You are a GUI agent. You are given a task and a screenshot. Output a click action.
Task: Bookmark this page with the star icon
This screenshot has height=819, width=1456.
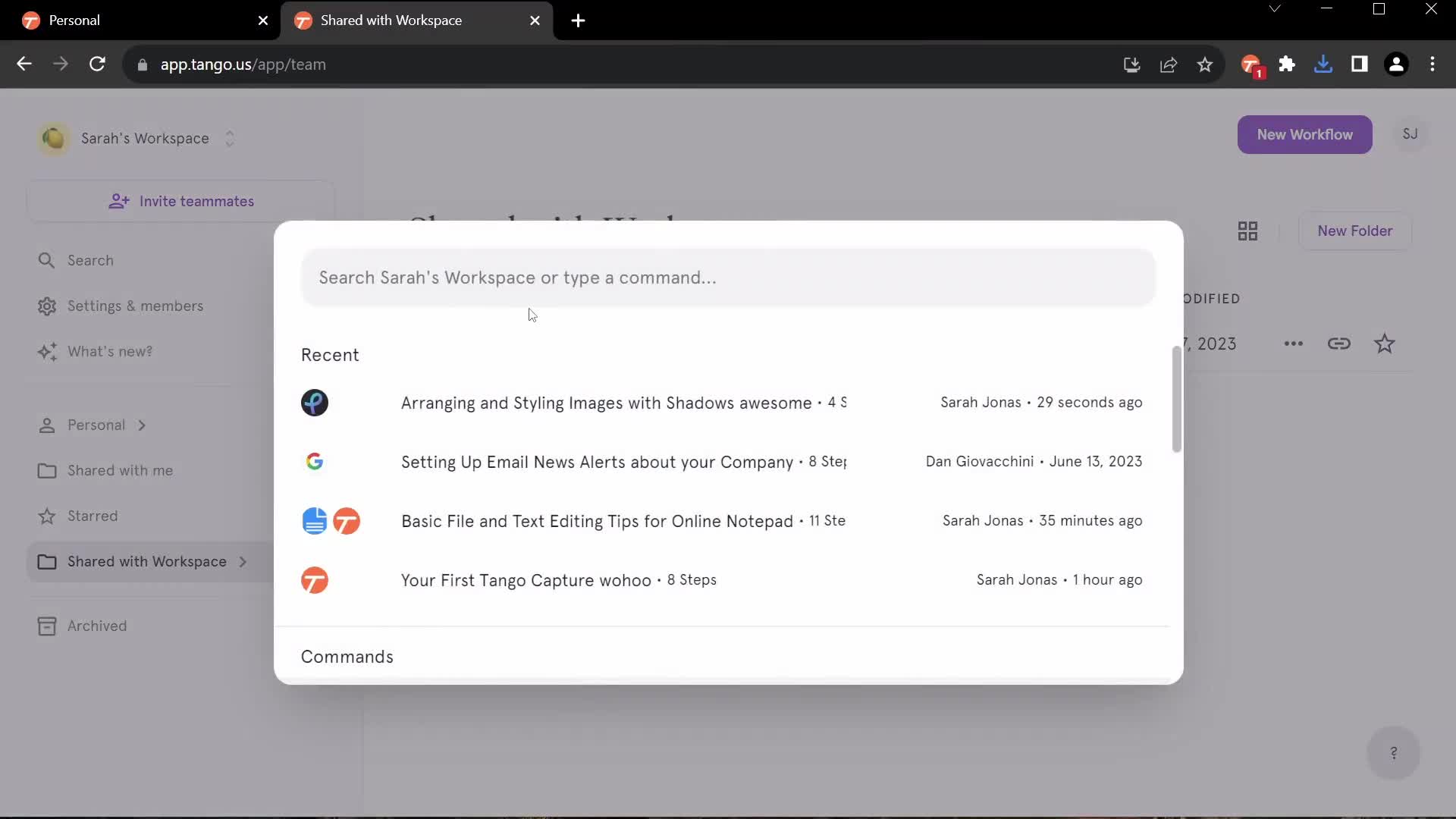click(x=1205, y=65)
